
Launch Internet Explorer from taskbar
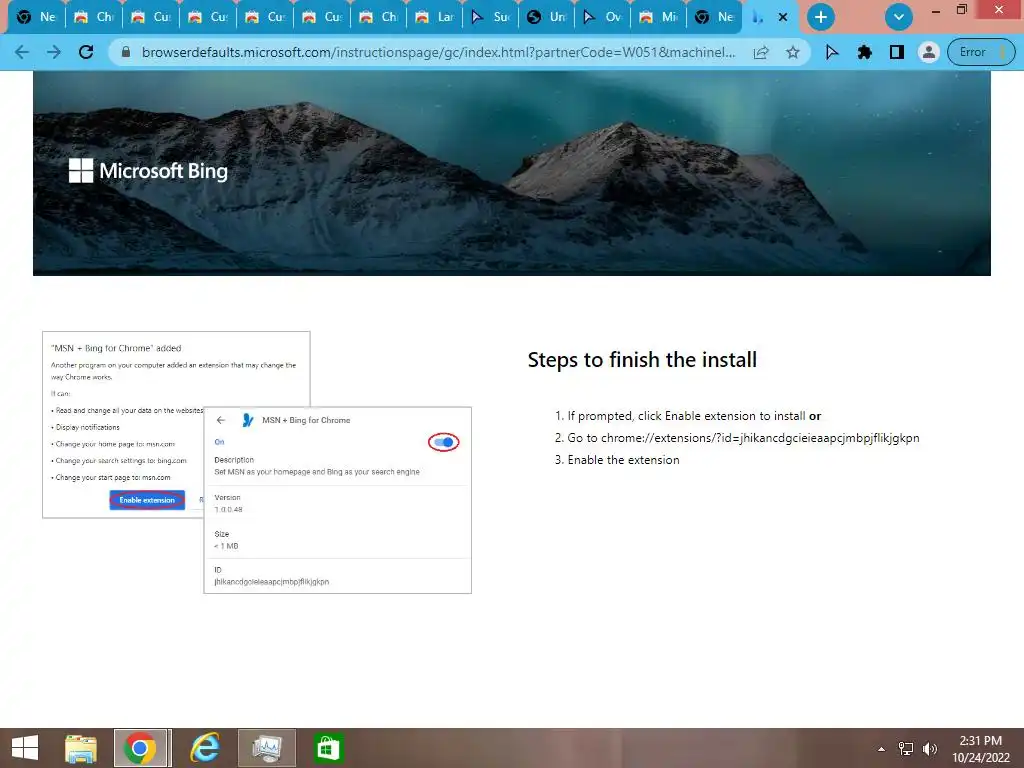pyautogui.click(x=204, y=748)
